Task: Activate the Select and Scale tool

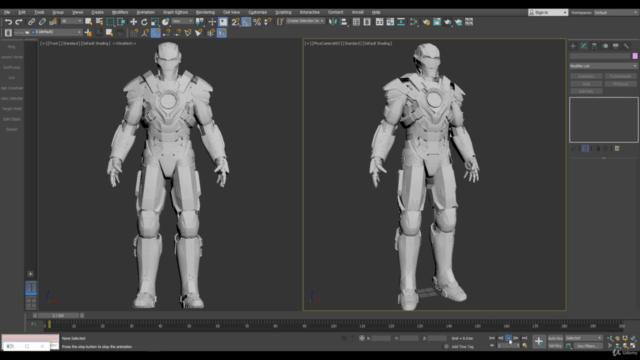Action: click(155, 22)
